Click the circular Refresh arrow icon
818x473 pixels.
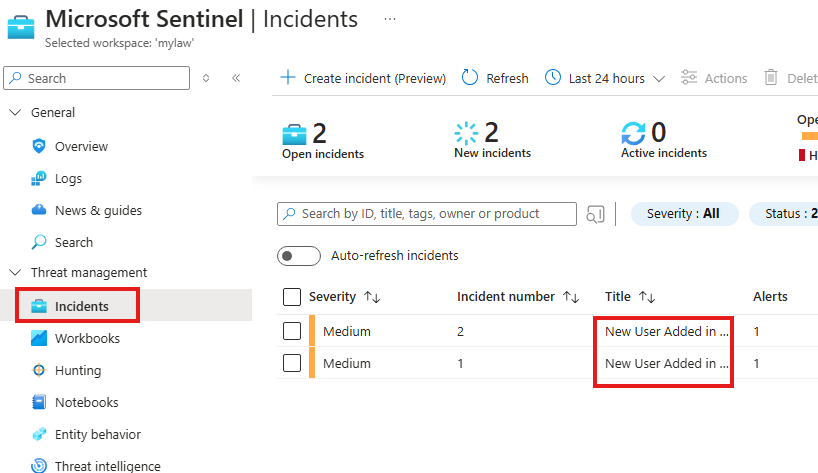point(470,78)
